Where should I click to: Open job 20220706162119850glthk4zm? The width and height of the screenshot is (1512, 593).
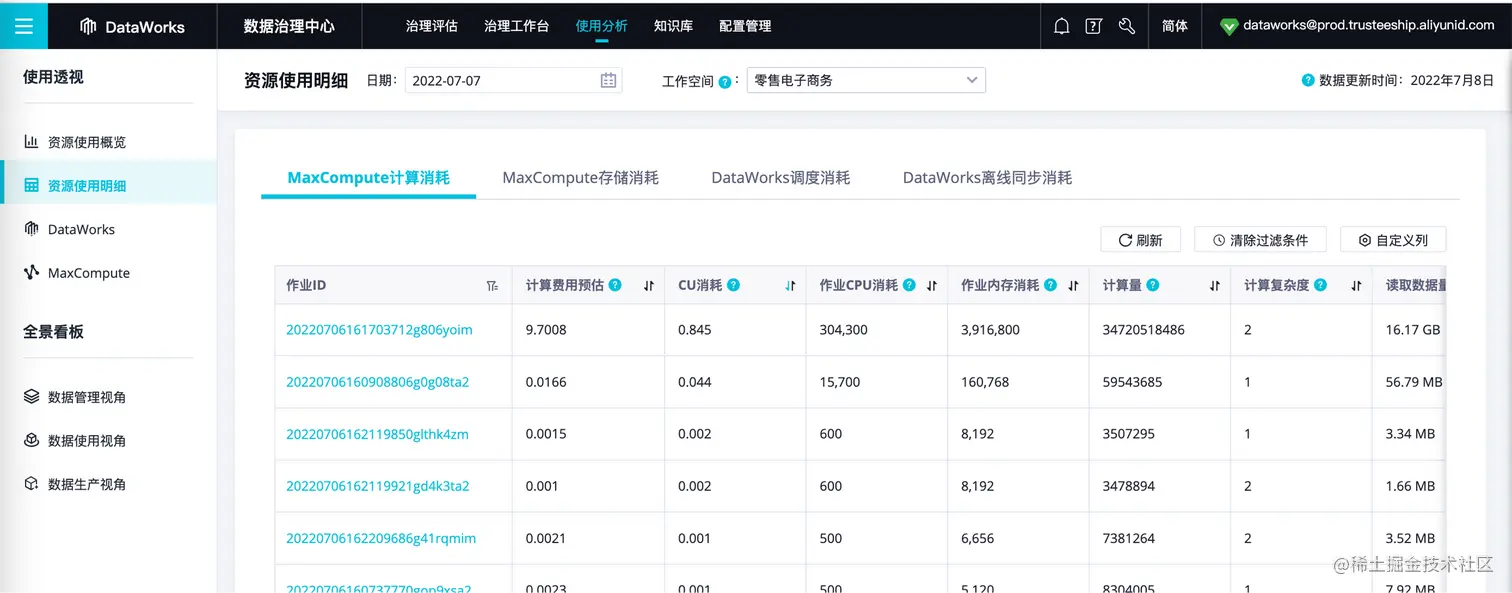click(x=377, y=434)
